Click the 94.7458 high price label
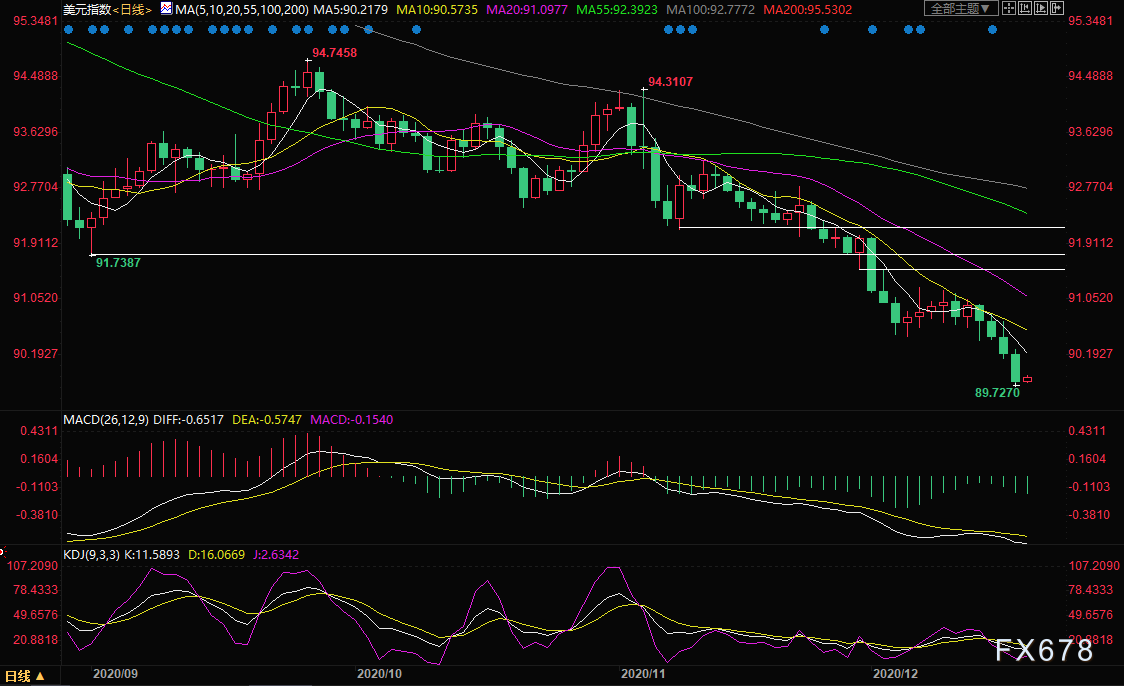 [334, 52]
